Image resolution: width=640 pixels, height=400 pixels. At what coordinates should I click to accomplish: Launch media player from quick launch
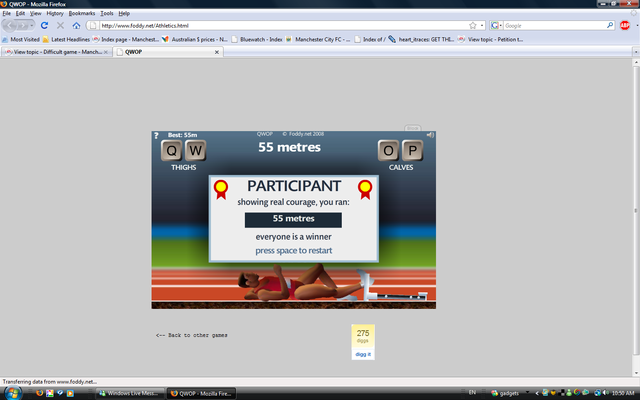tap(70, 393)
